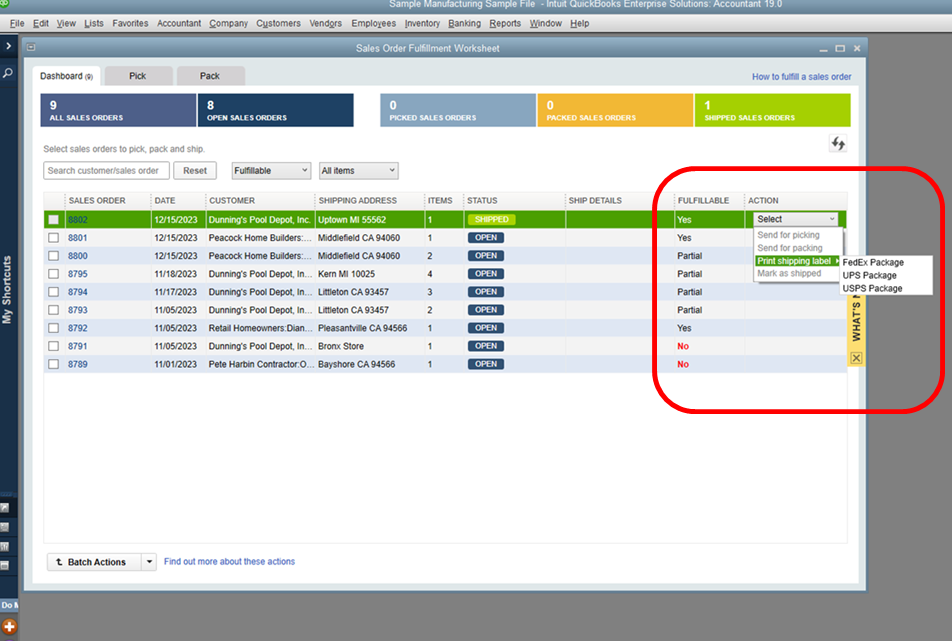Open the Reports menu

click(505, 23)
